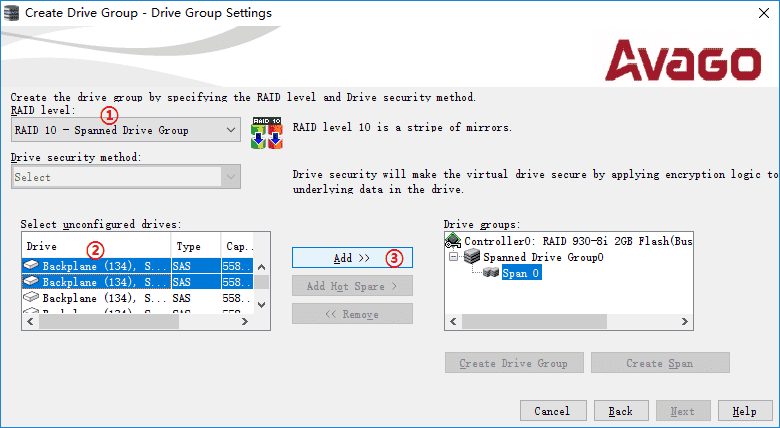Select the Controller0 RAID 930-8i tree item
Screen dimensions: 780x428
(578, 241)
